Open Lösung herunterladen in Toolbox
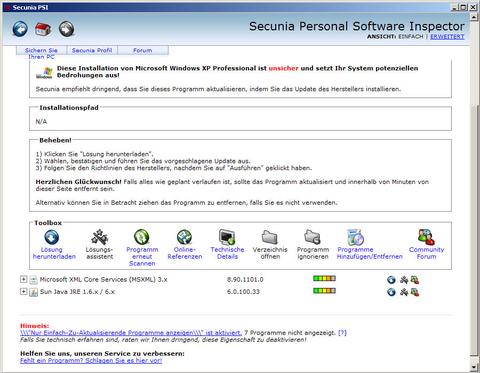480x373 pixels. click(x=52, y=237)
